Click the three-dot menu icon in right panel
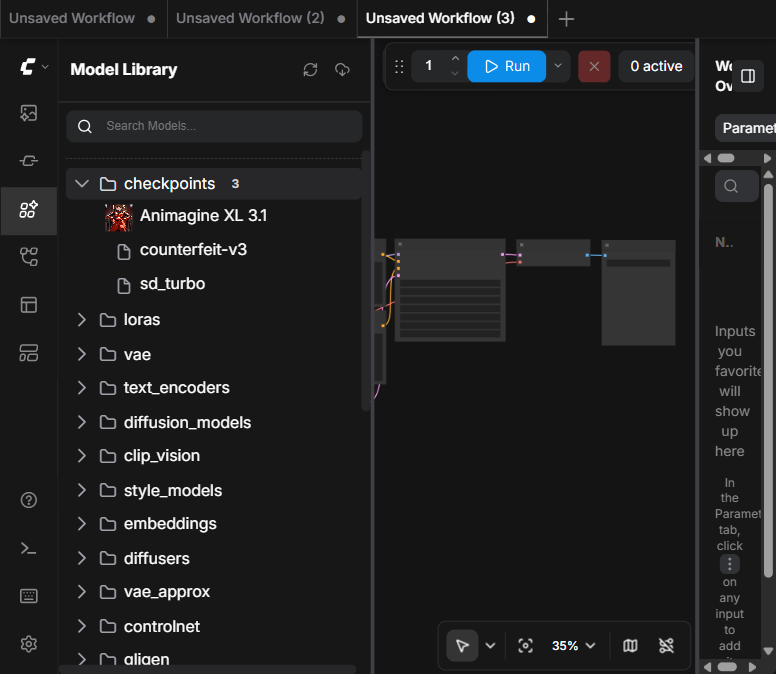776x674 pixels. pos(729,564)
